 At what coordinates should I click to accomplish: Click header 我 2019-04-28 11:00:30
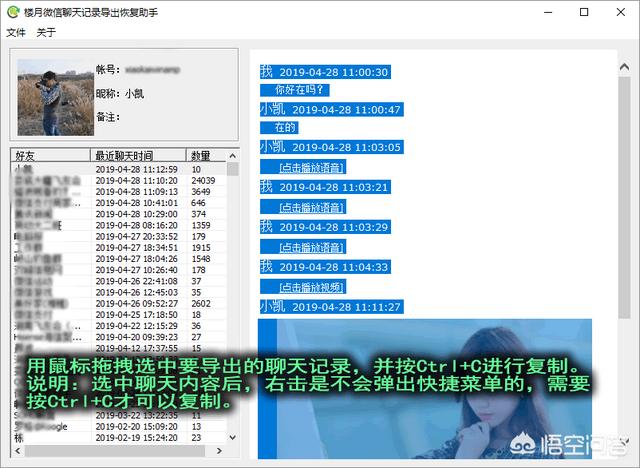325,72
